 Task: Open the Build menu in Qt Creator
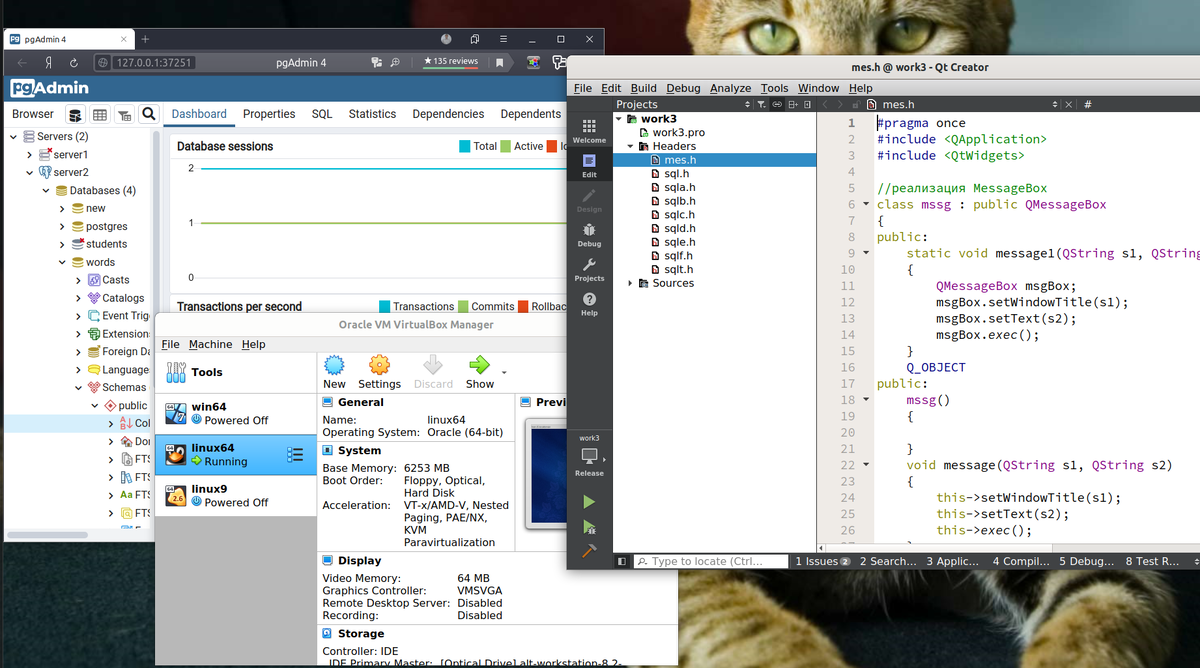(x=643, y=88)
